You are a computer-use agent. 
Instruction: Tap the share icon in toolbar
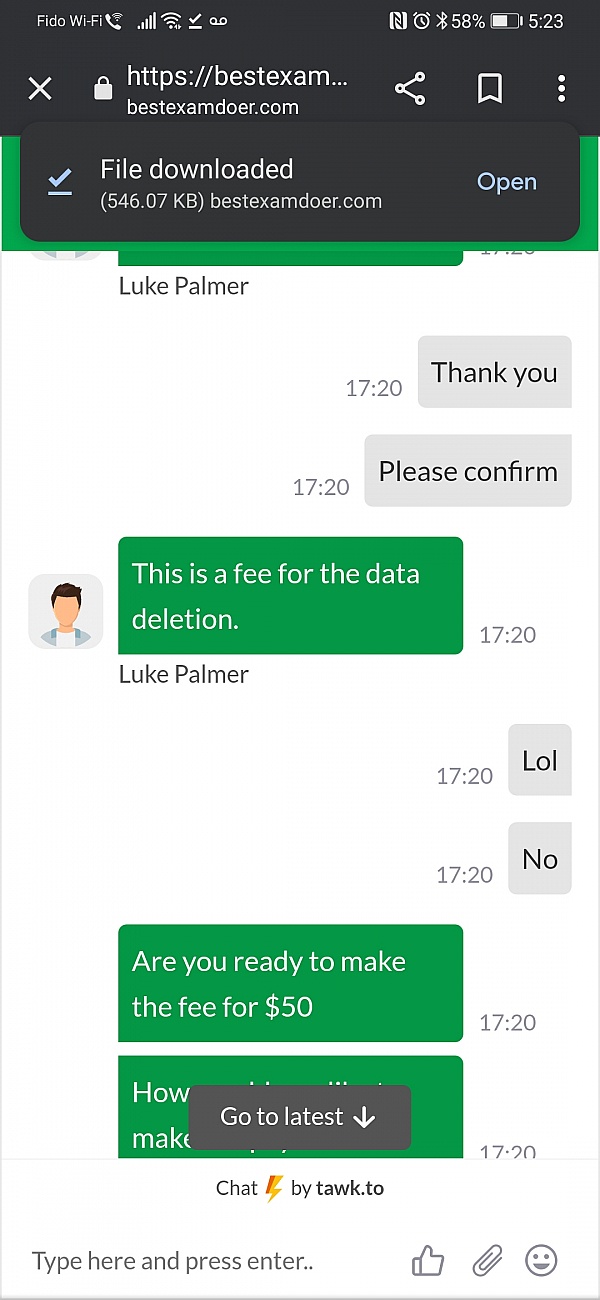point(410,89)
